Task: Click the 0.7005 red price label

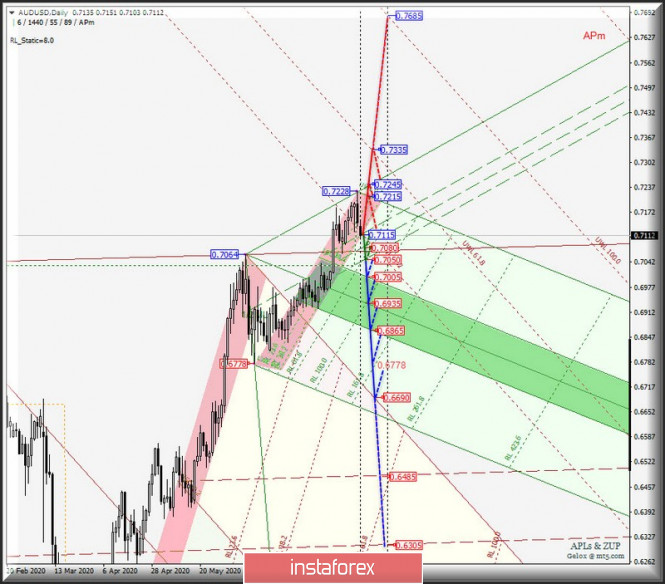Action: tap(388, 277)
